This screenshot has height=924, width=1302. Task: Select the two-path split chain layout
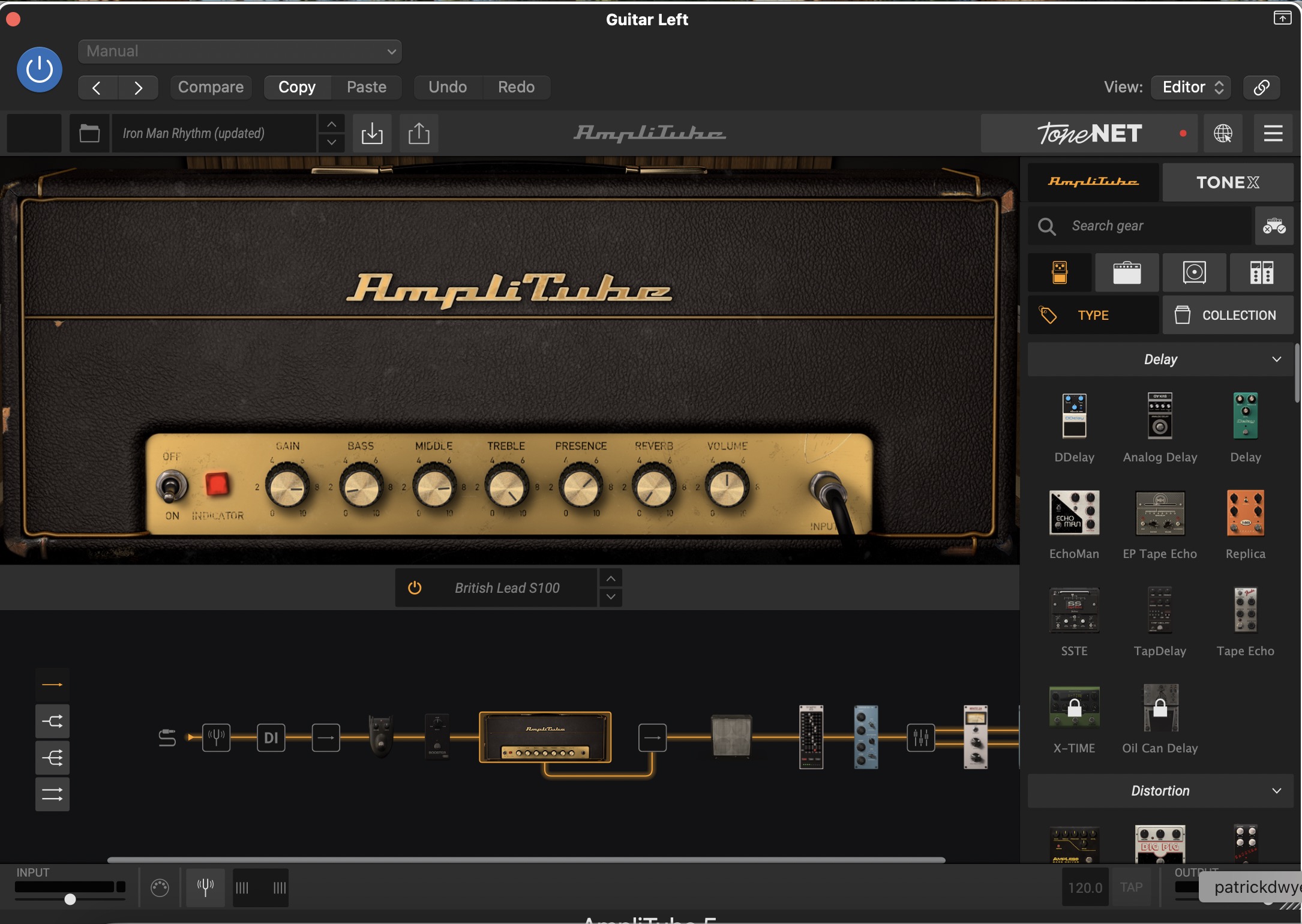tap(52, 721)
